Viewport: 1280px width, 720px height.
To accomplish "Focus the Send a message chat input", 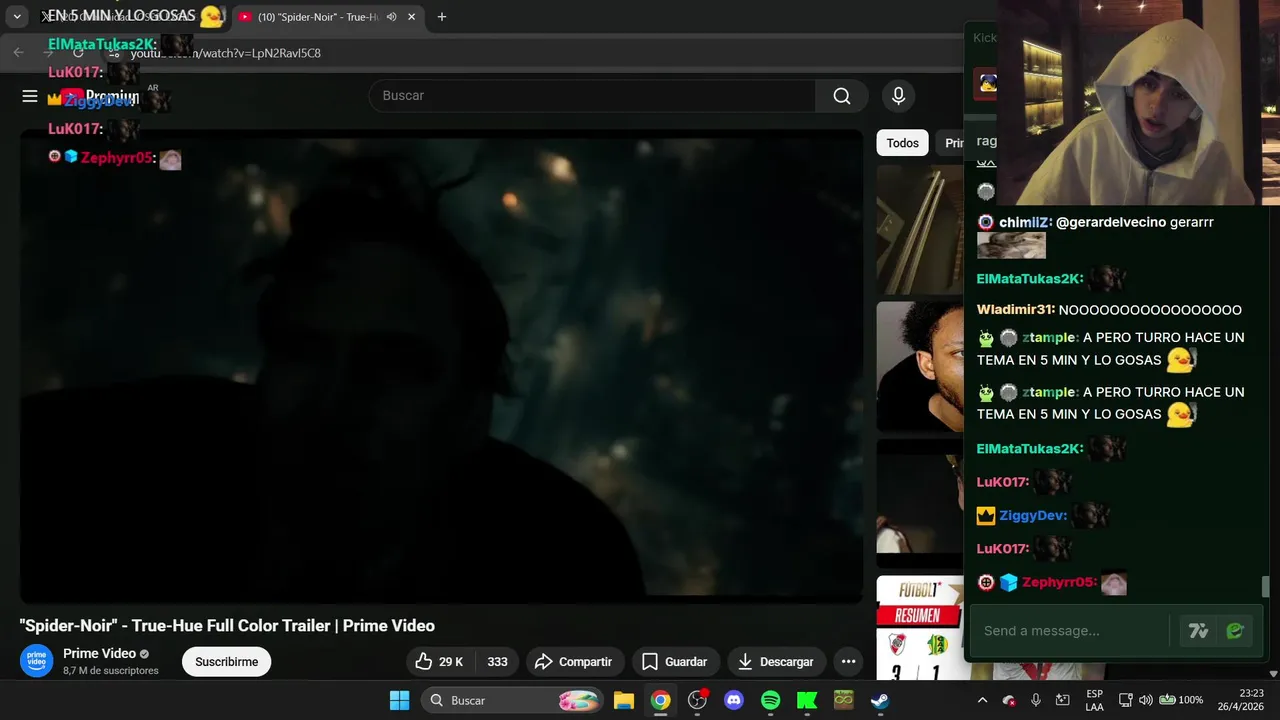I will point(1072,631).
